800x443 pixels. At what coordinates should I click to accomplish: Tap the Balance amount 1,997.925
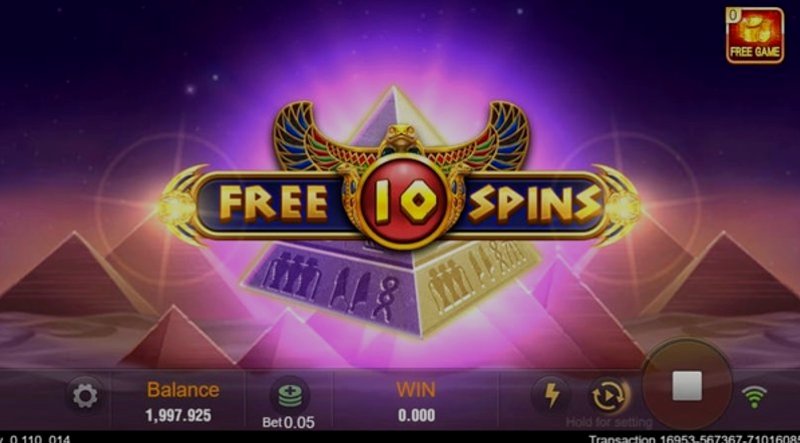[x=178, y=415]
